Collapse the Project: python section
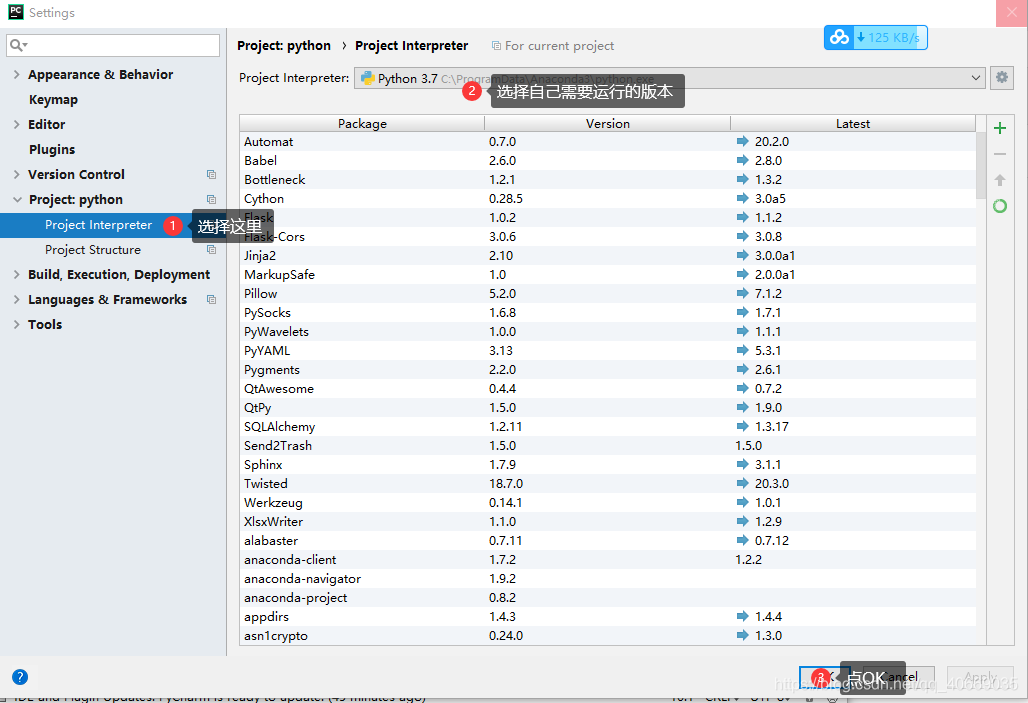The height and width of the screenshot is (703, 1028). point(17,199)
